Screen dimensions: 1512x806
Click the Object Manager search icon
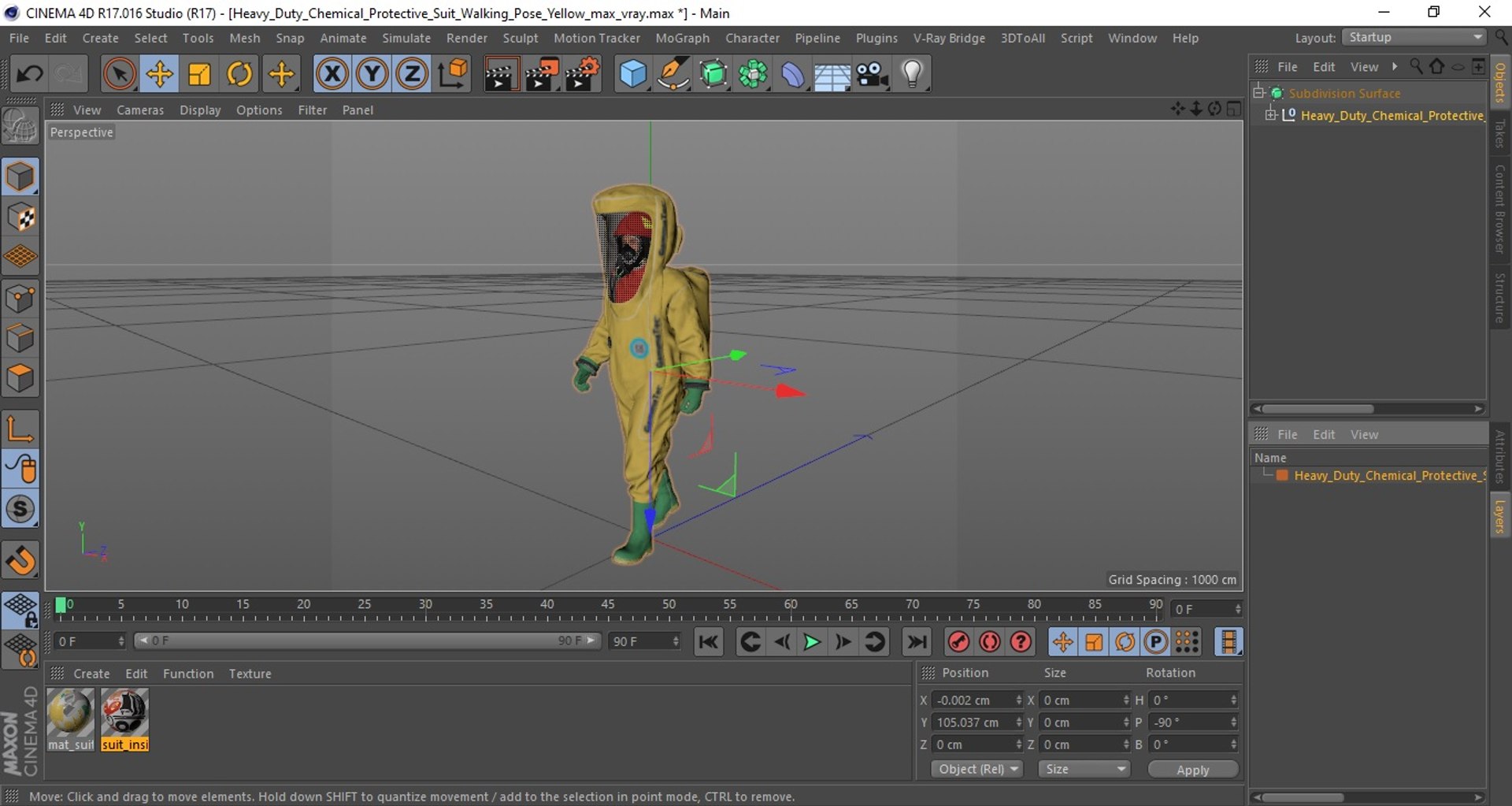tap(1416, 67)
